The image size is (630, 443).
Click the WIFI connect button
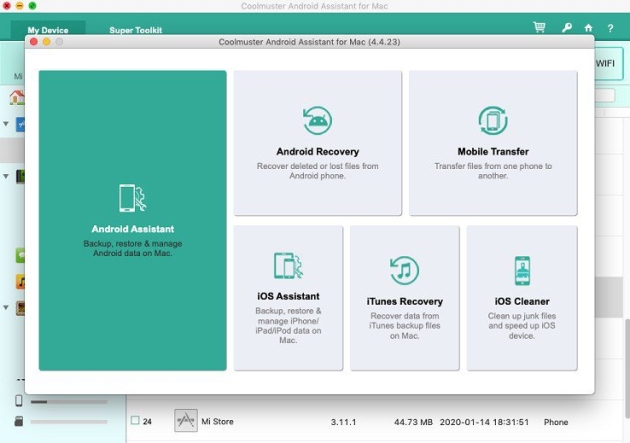[608, 63]
